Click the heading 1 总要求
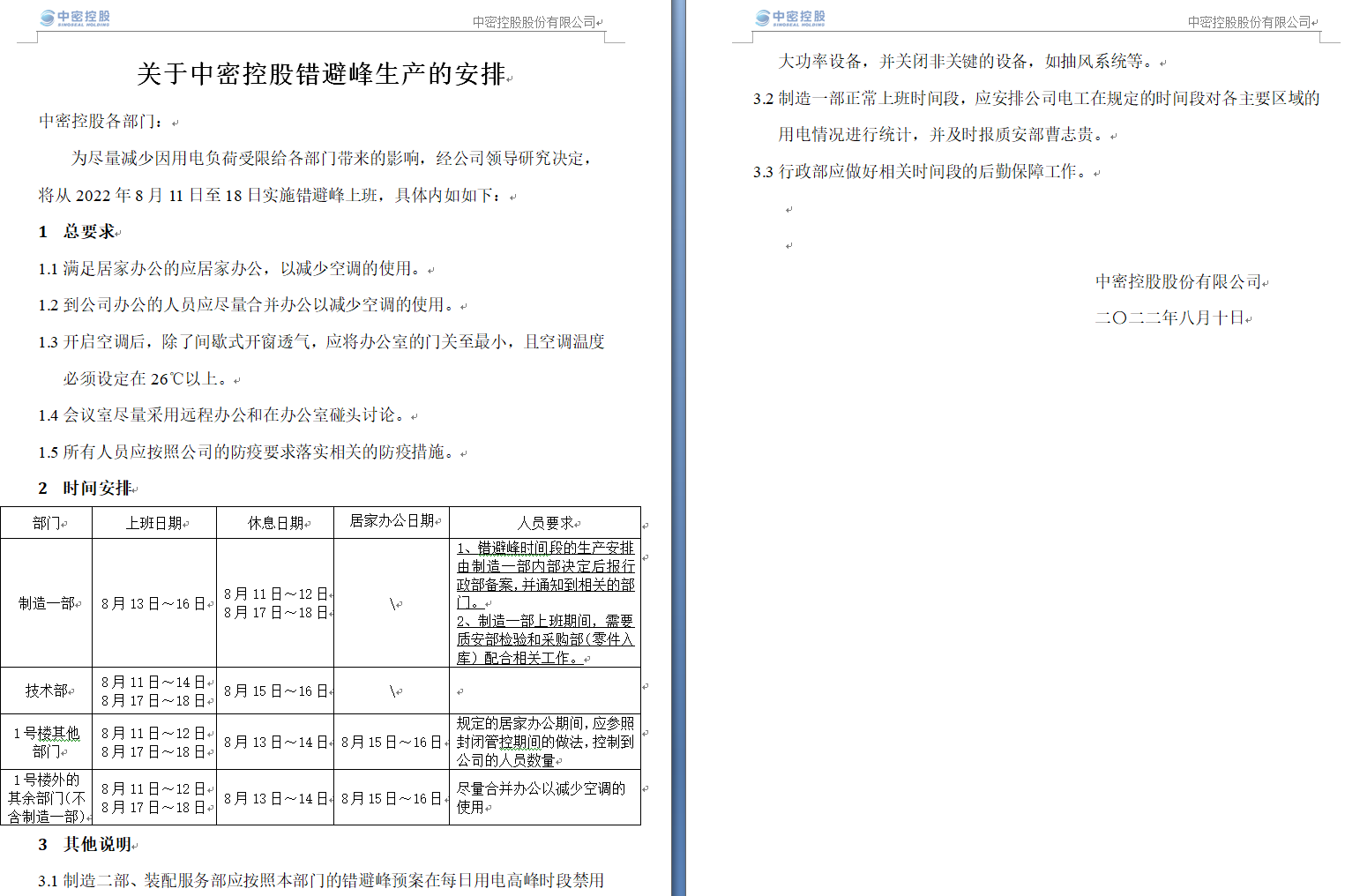 (x=77, y=232)
